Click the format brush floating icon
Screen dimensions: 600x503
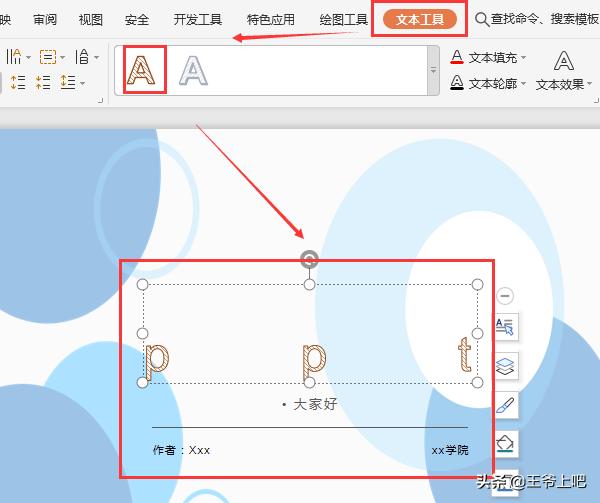tap(505, 405)
